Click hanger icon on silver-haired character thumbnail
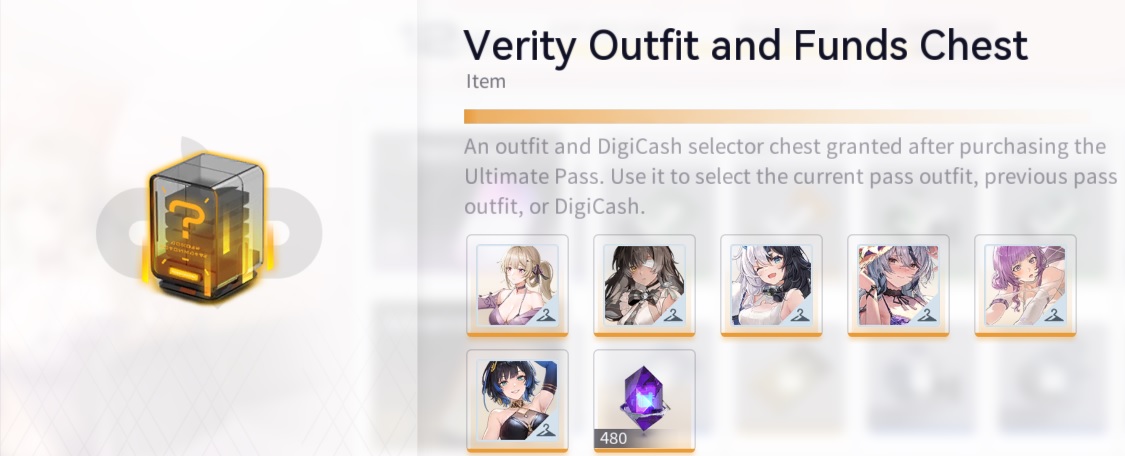This screenshot has width=1125, height=456. tap(927, 315)
